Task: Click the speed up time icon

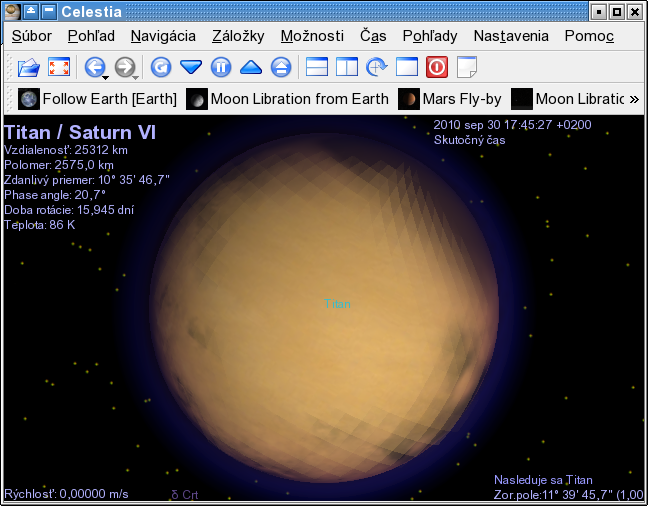Action: pyautogui.click(x=251, y=68)
